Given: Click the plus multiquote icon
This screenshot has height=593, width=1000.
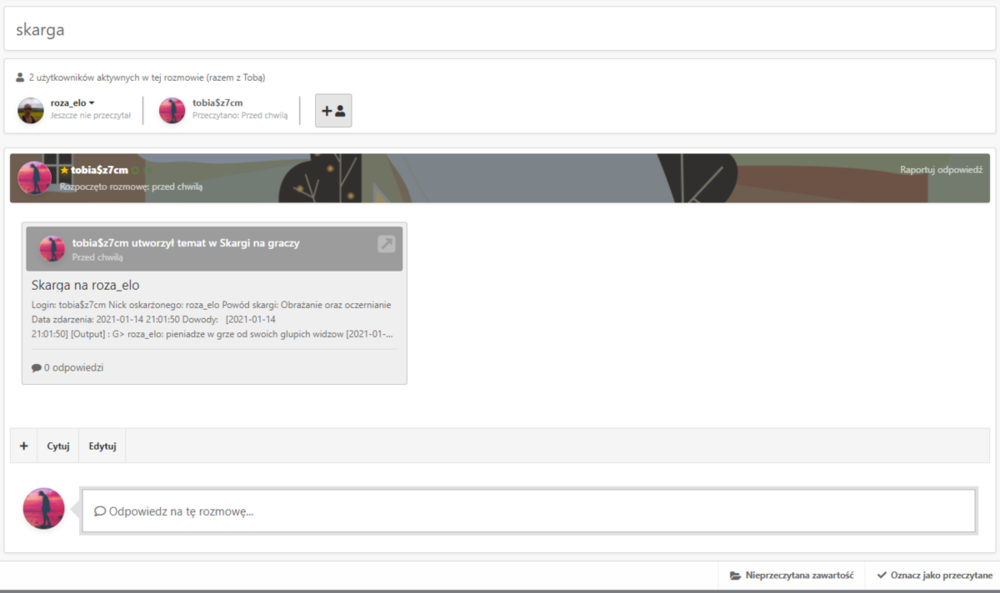Looking at the screenshot, I should (24, 446).
